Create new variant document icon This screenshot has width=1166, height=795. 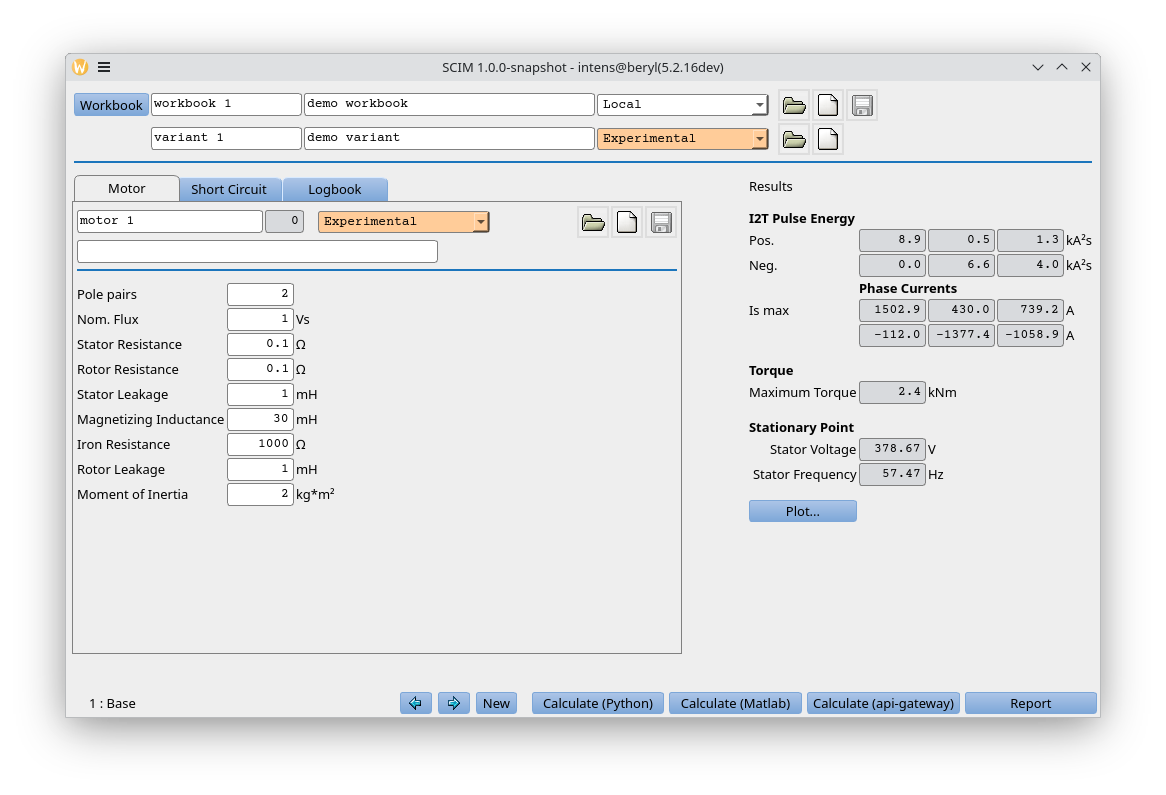[x=828, y=139]
